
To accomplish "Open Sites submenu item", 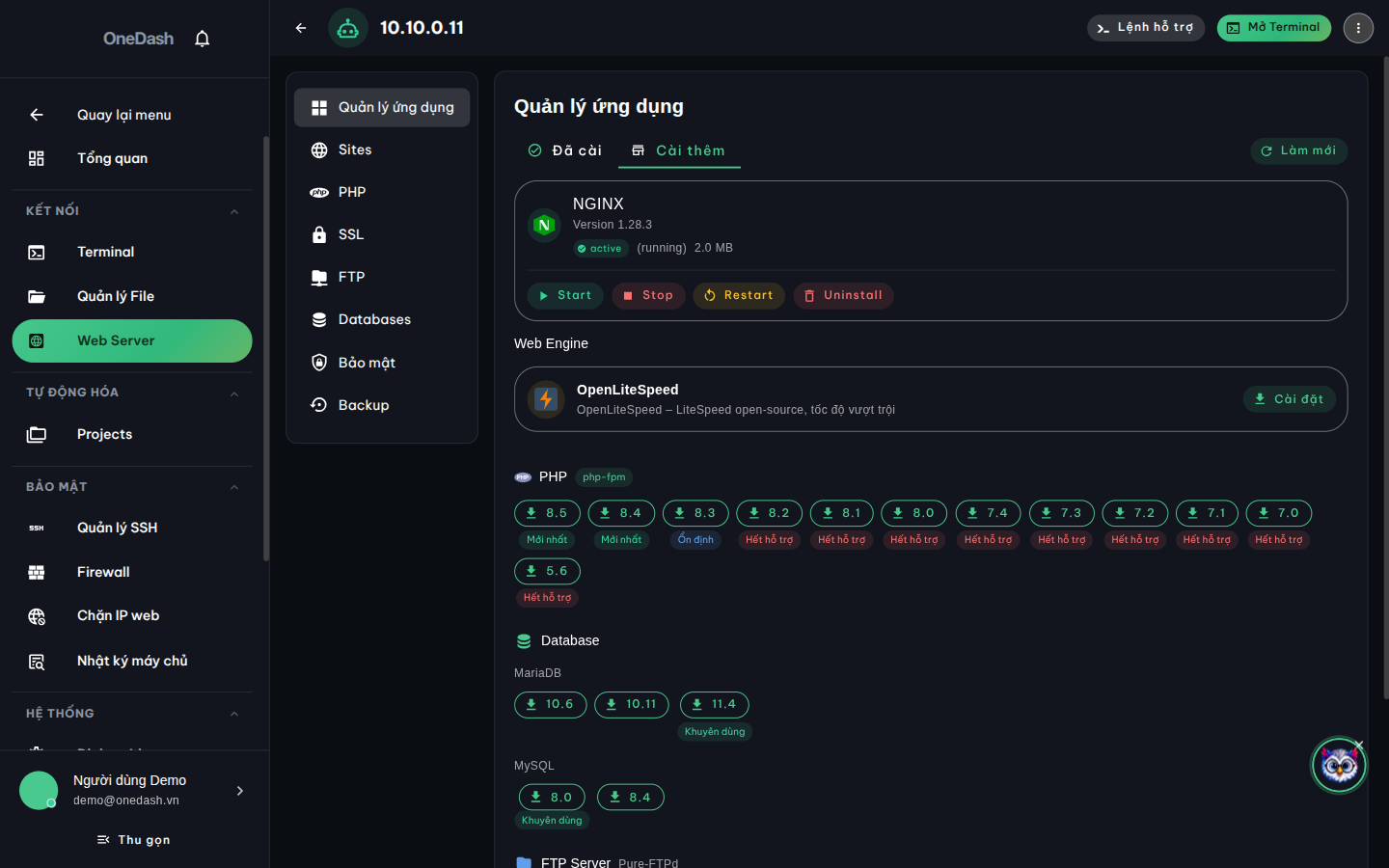I will click(x=382, y=149).
